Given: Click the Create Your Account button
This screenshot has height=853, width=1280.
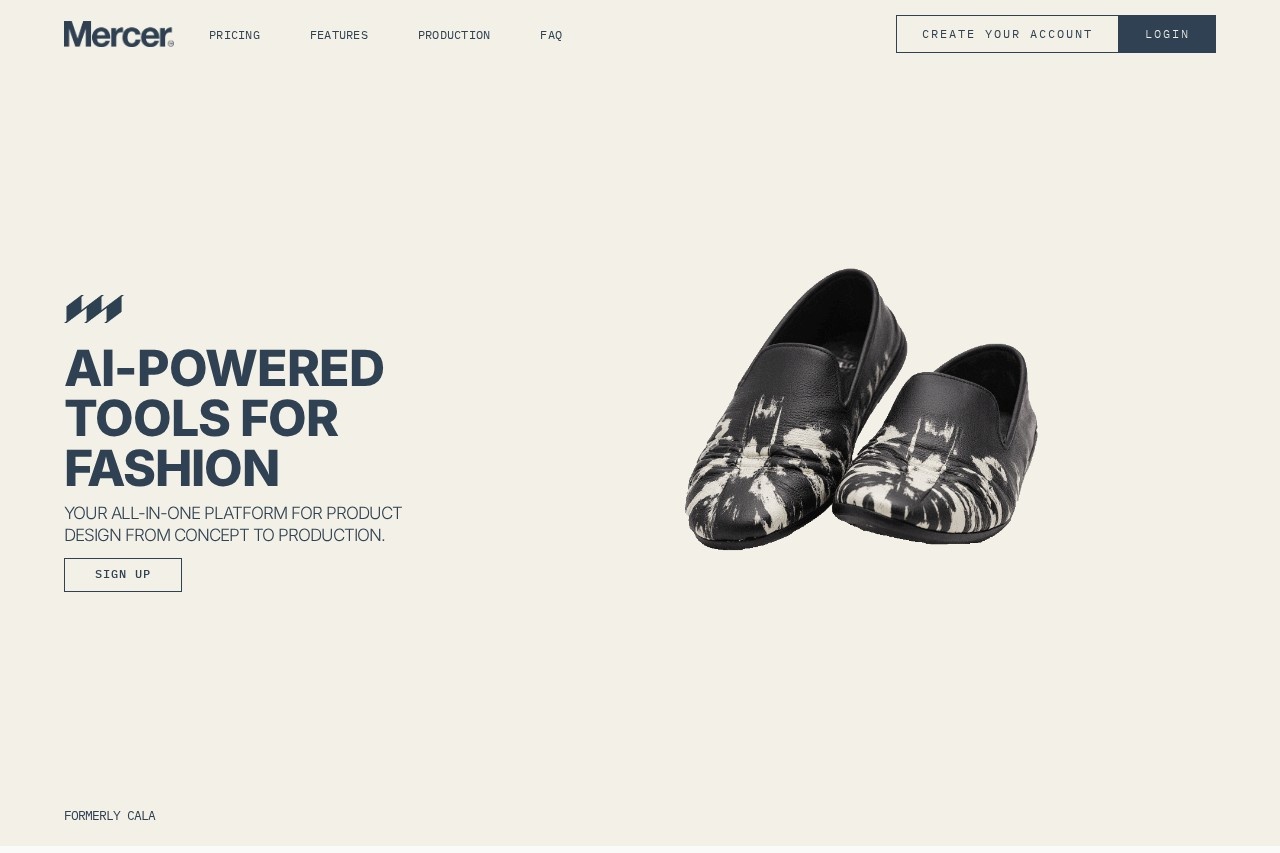Looking at the screenshot, I should 1007,34.
